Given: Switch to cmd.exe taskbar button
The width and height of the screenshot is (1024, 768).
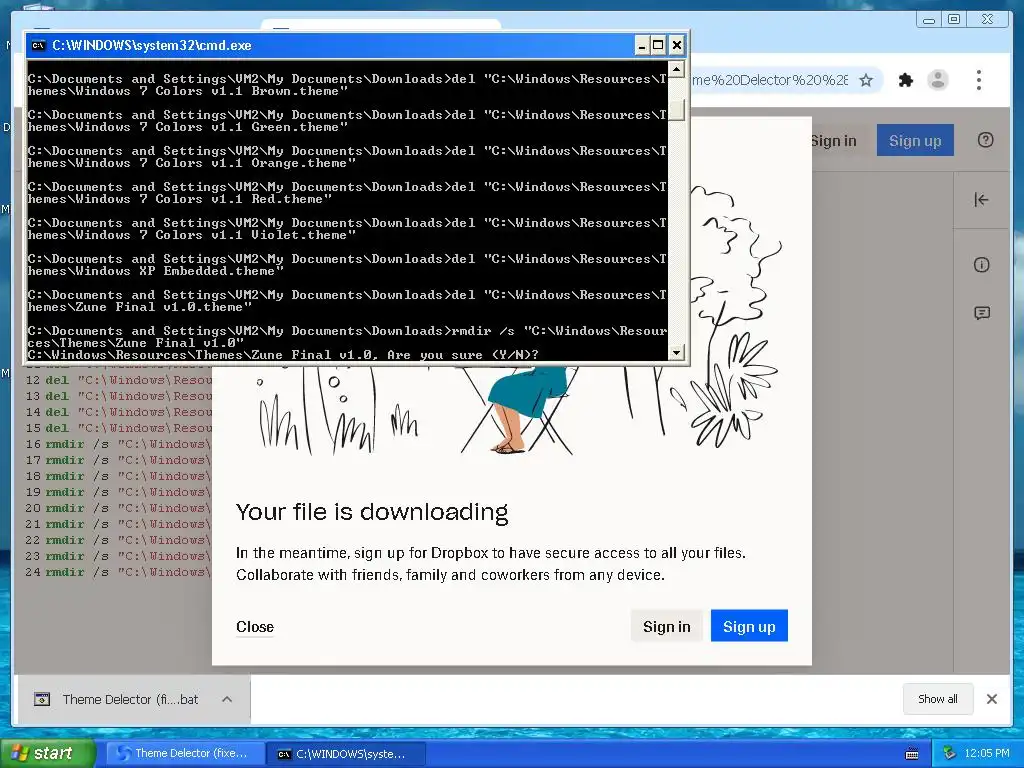Looking at the screenshot, I should pos(347,754).
